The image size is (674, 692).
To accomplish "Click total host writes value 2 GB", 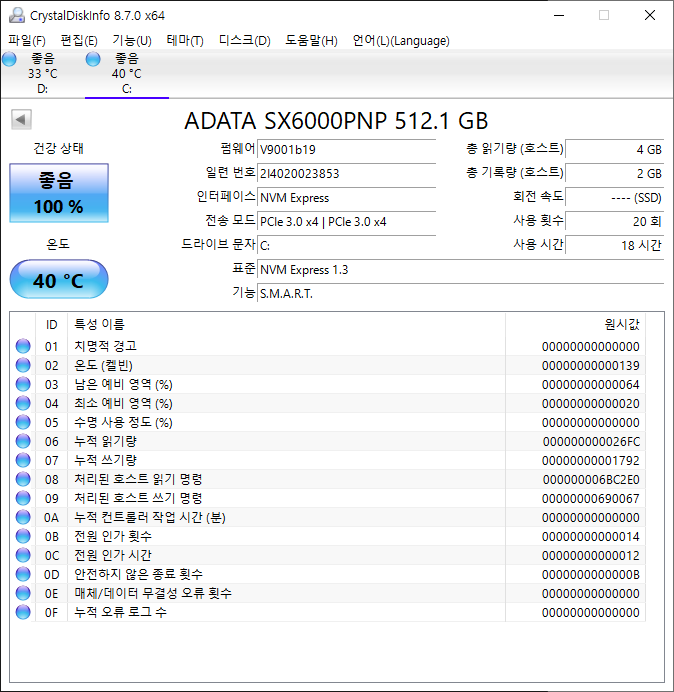I will (x=614, y=173).
